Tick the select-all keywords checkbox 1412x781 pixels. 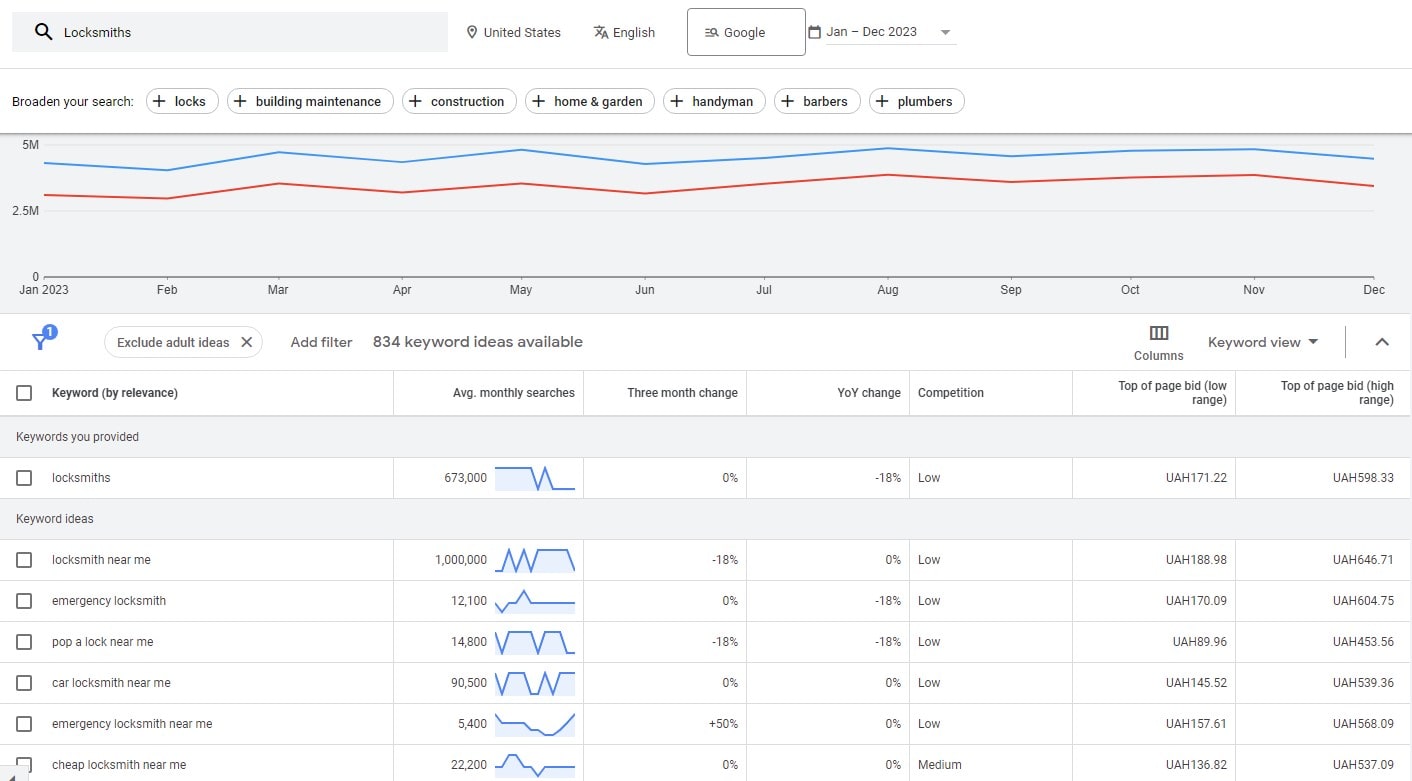(x=24, y=393)
